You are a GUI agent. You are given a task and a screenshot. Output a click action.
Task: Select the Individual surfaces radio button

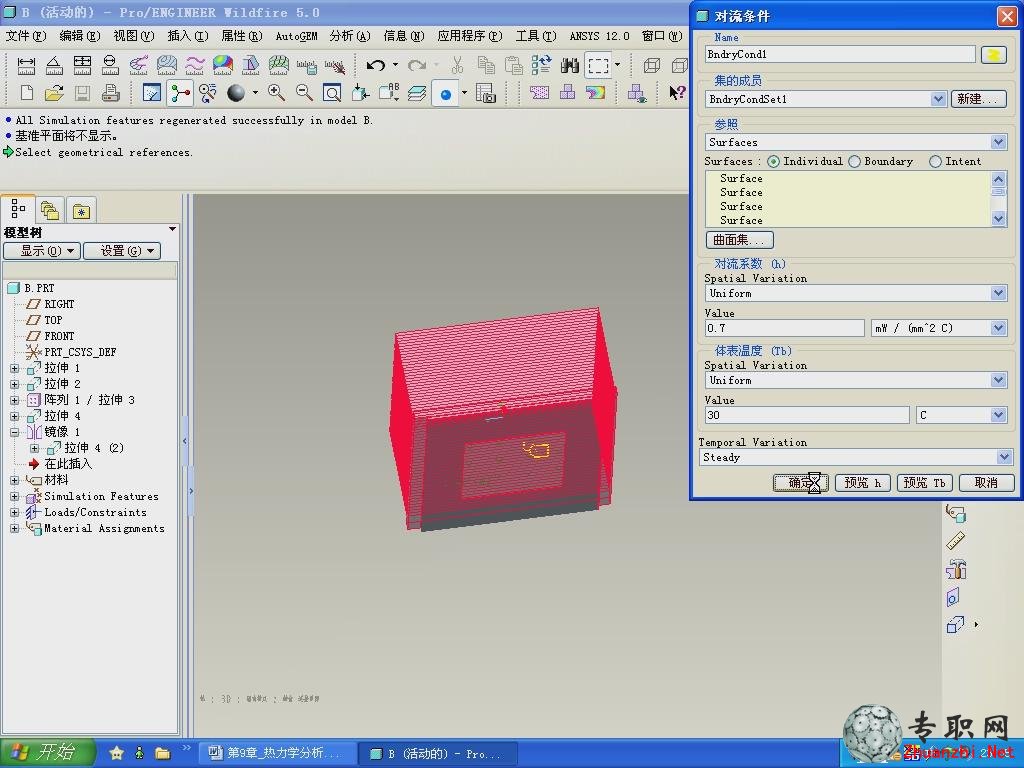(x=773, y=161)
